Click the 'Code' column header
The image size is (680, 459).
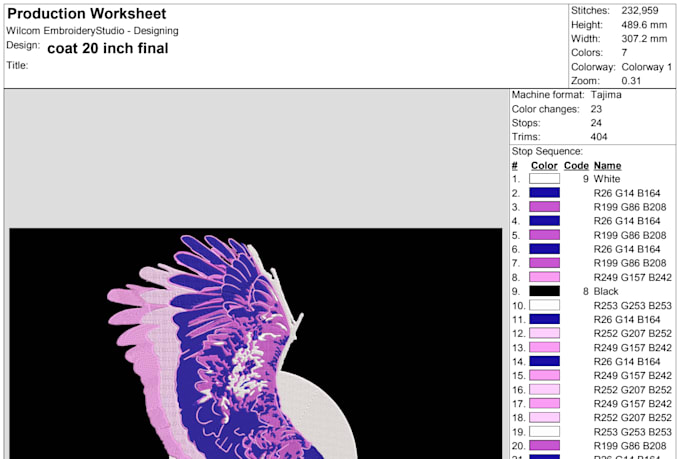576,166
